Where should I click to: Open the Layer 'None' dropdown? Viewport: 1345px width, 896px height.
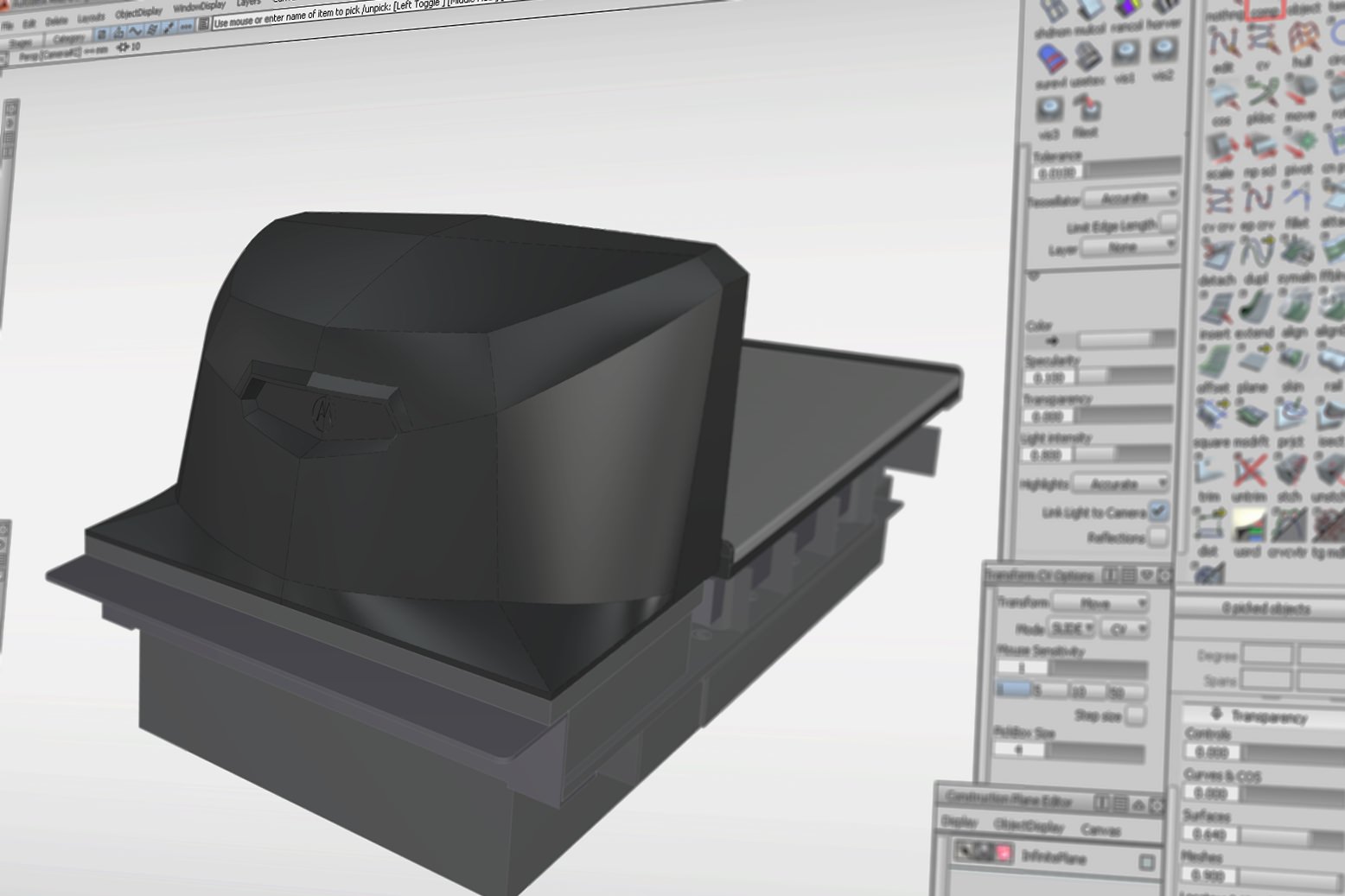(1130, 246)
